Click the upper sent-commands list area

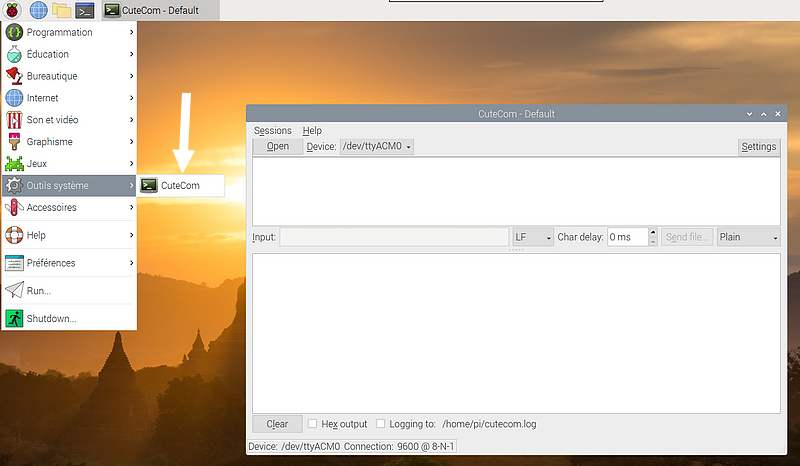click(x=516, y=191)
